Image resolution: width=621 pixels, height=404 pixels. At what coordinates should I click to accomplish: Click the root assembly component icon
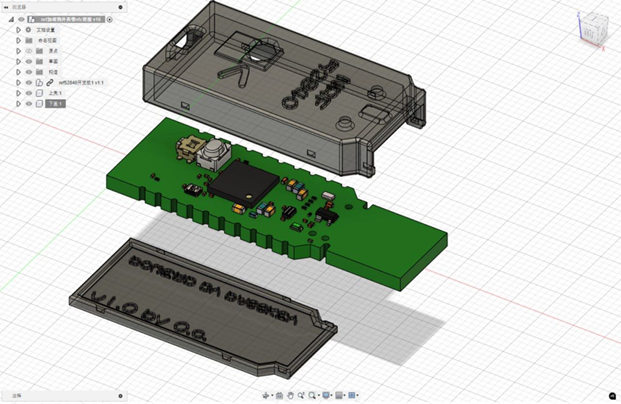tap(32, 19)
